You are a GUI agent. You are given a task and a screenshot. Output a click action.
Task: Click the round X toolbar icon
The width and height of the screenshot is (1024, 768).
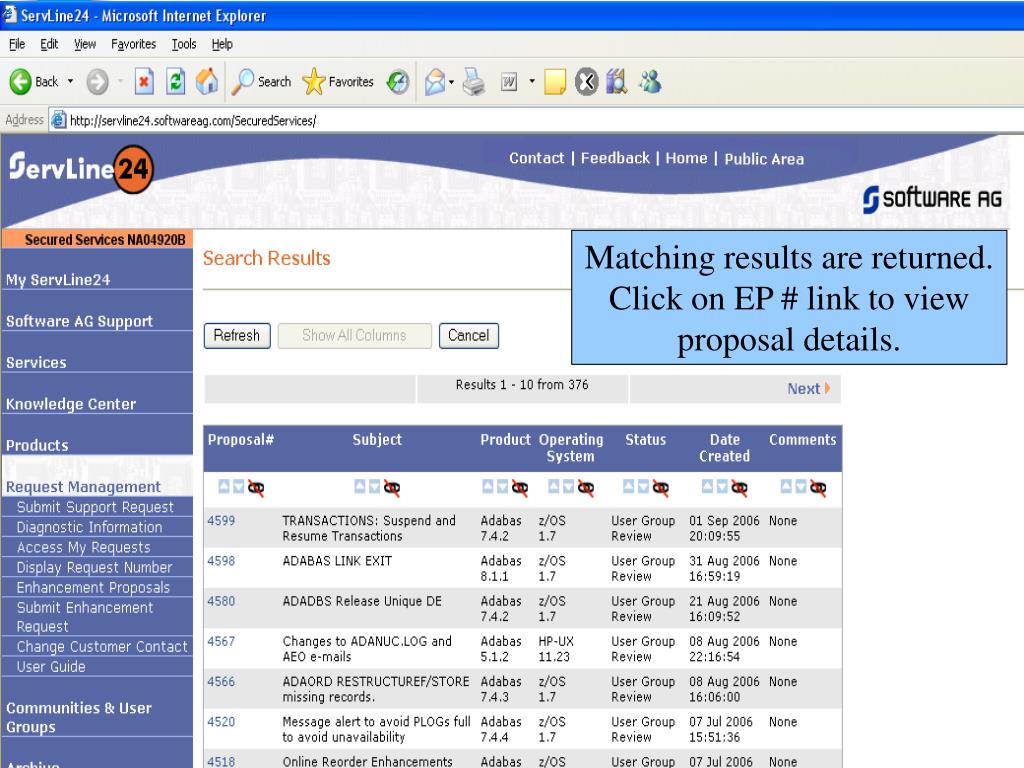pyautogui.click(x=586, y=82)
